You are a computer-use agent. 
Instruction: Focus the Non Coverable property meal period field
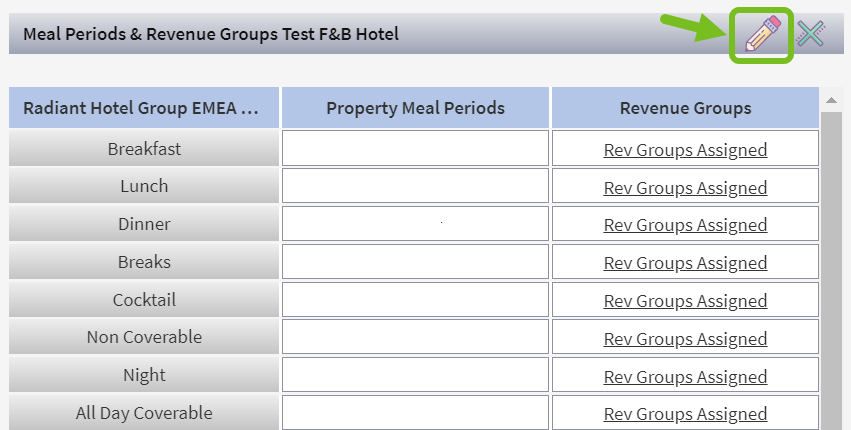415,337
